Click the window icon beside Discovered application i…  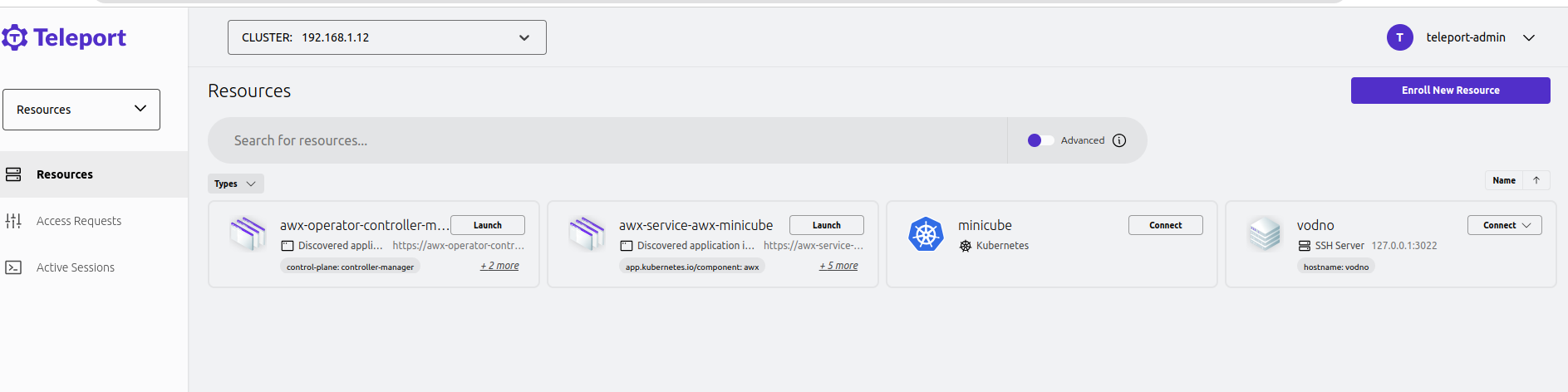[627, 246]
